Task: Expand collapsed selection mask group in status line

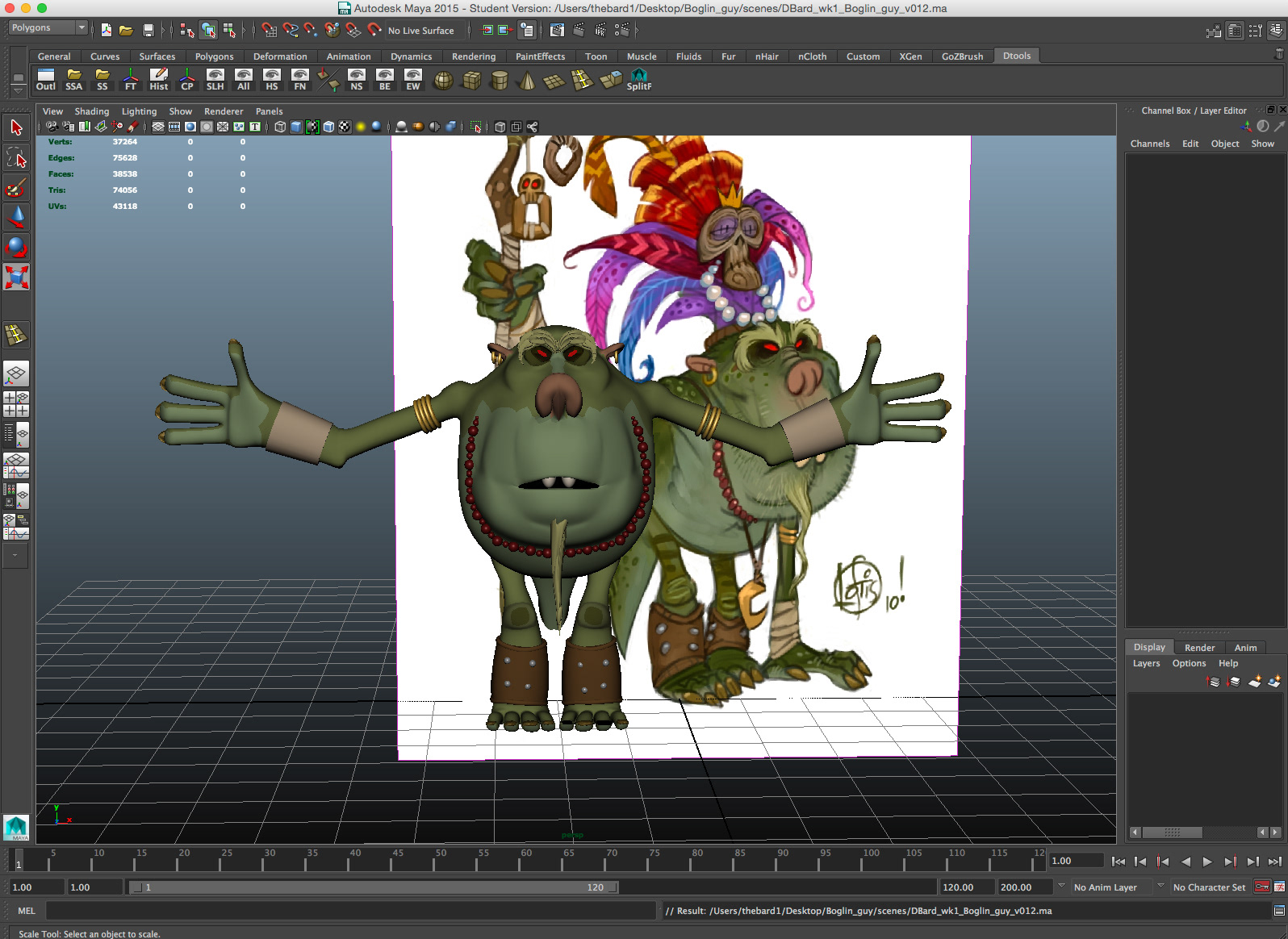Action: coord(245,30)
